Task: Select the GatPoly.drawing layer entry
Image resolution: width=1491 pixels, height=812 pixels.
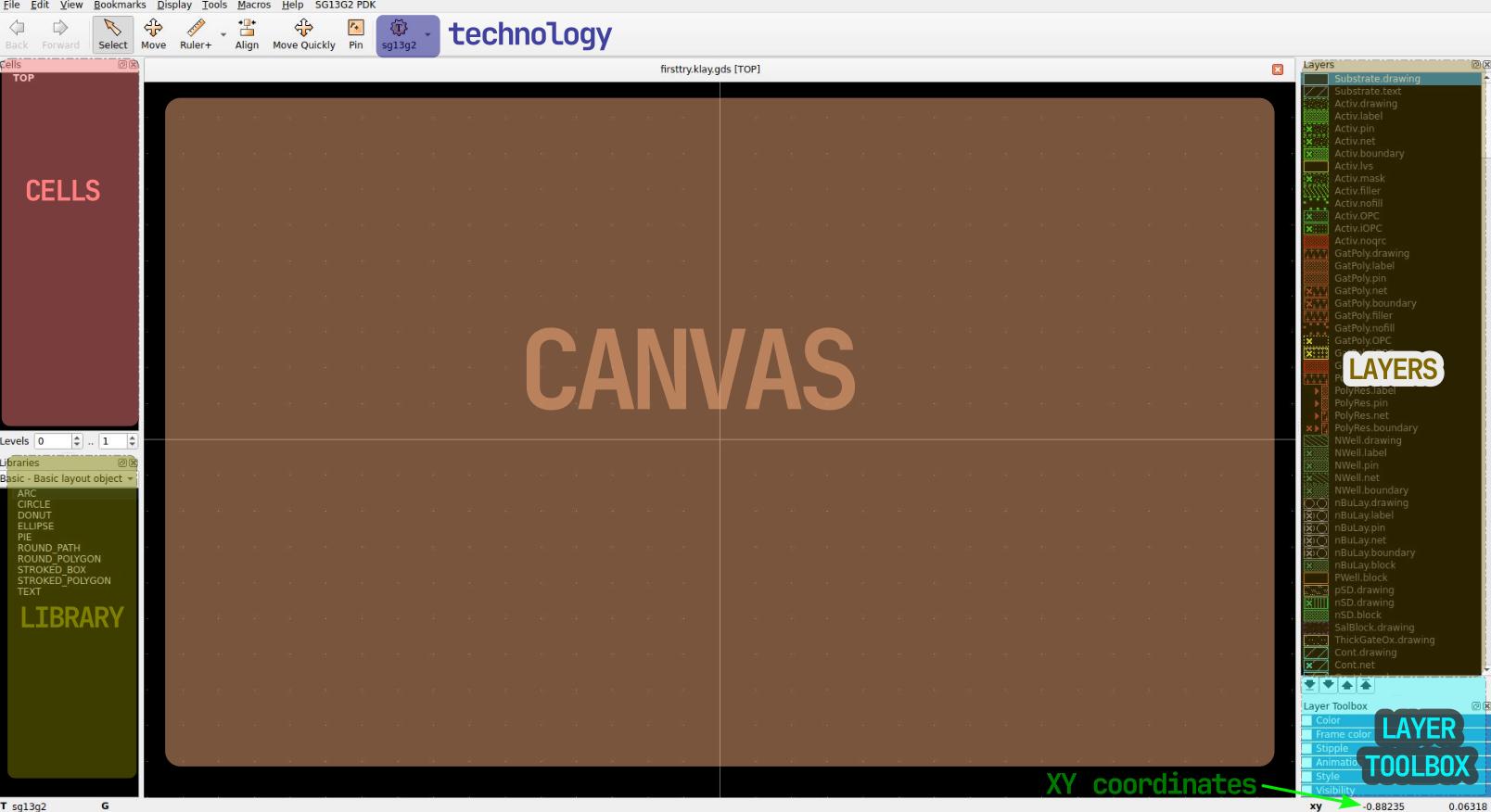Action: click(1370, 253)
